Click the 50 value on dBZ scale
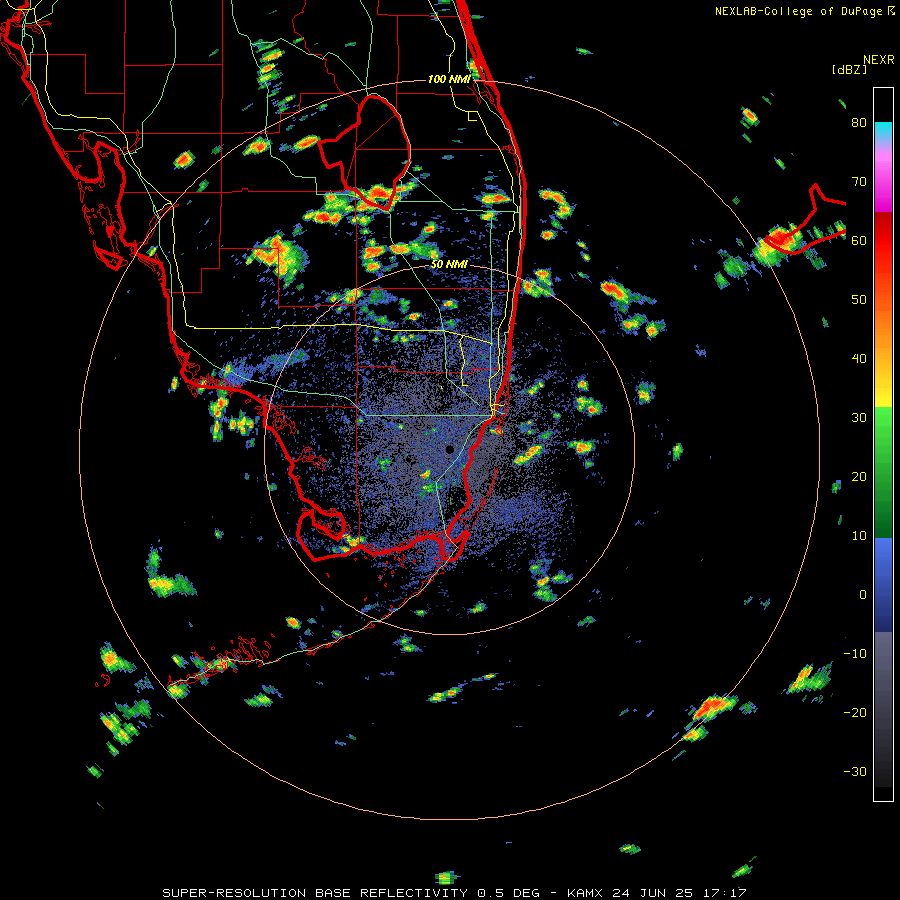The image size is (900, 900). [x=859, y=300]
